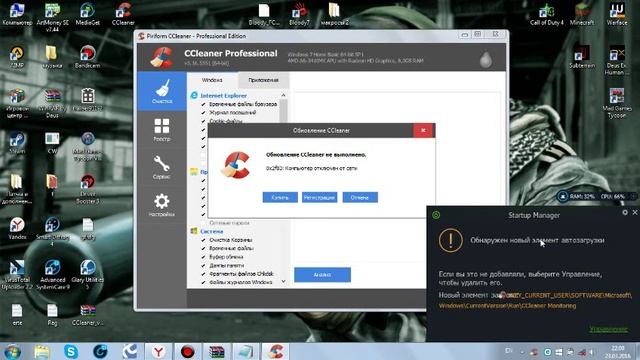This screenshot has width=640, height=360.
Task: Open Driver Booster 3 desktop shortcut
Action: (87, 189)
